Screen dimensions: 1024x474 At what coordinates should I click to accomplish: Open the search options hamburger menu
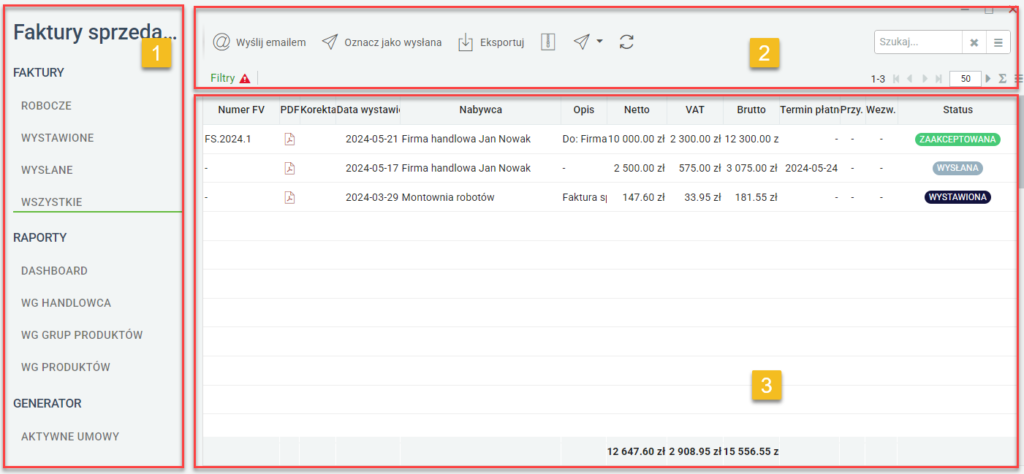[x=998, y=42]
